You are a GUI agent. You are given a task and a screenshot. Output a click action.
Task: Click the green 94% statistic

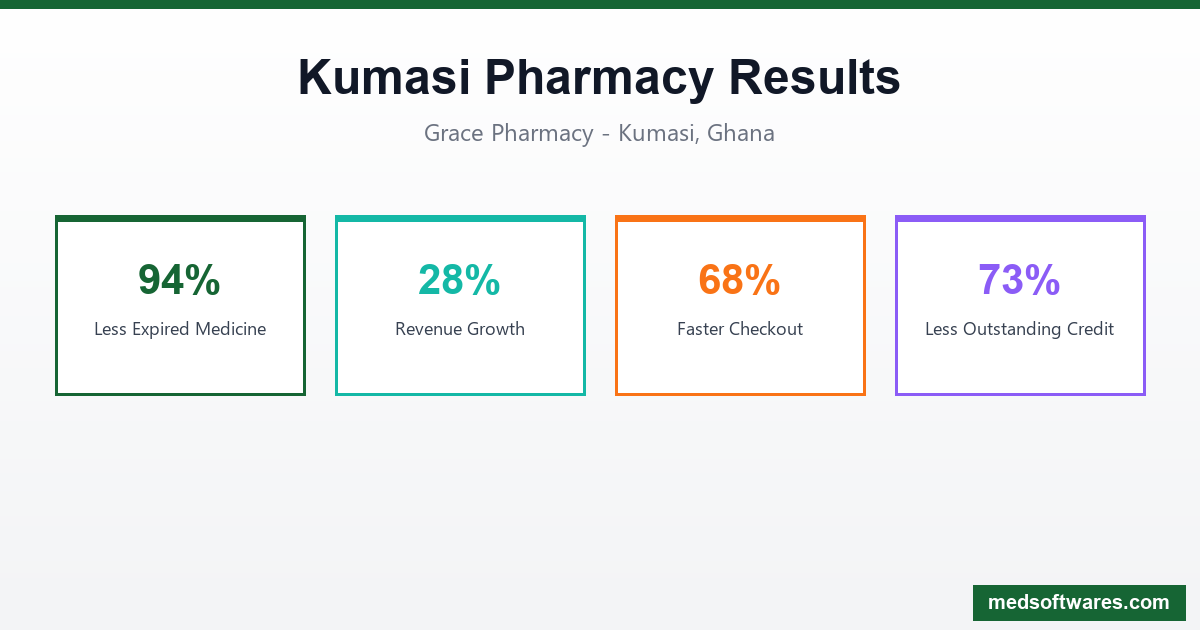179,280
